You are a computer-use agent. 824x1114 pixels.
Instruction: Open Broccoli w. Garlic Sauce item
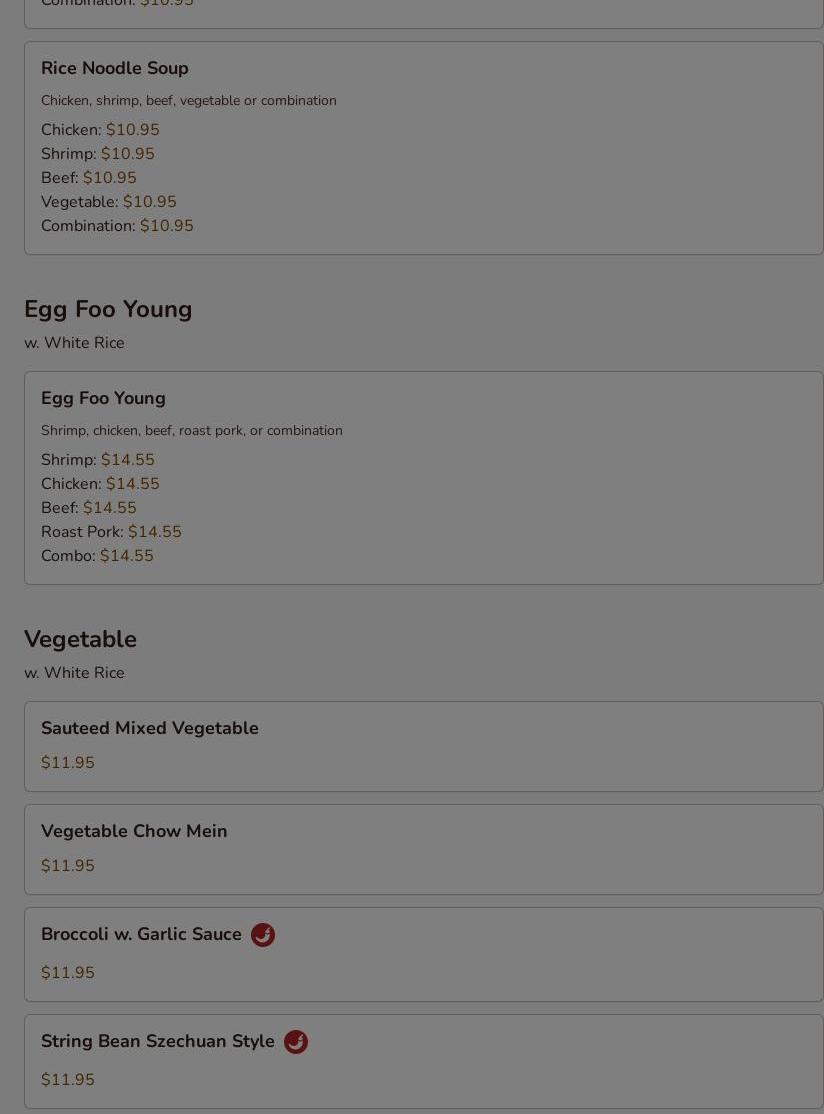pyautogui.click(x=424, y=955)
